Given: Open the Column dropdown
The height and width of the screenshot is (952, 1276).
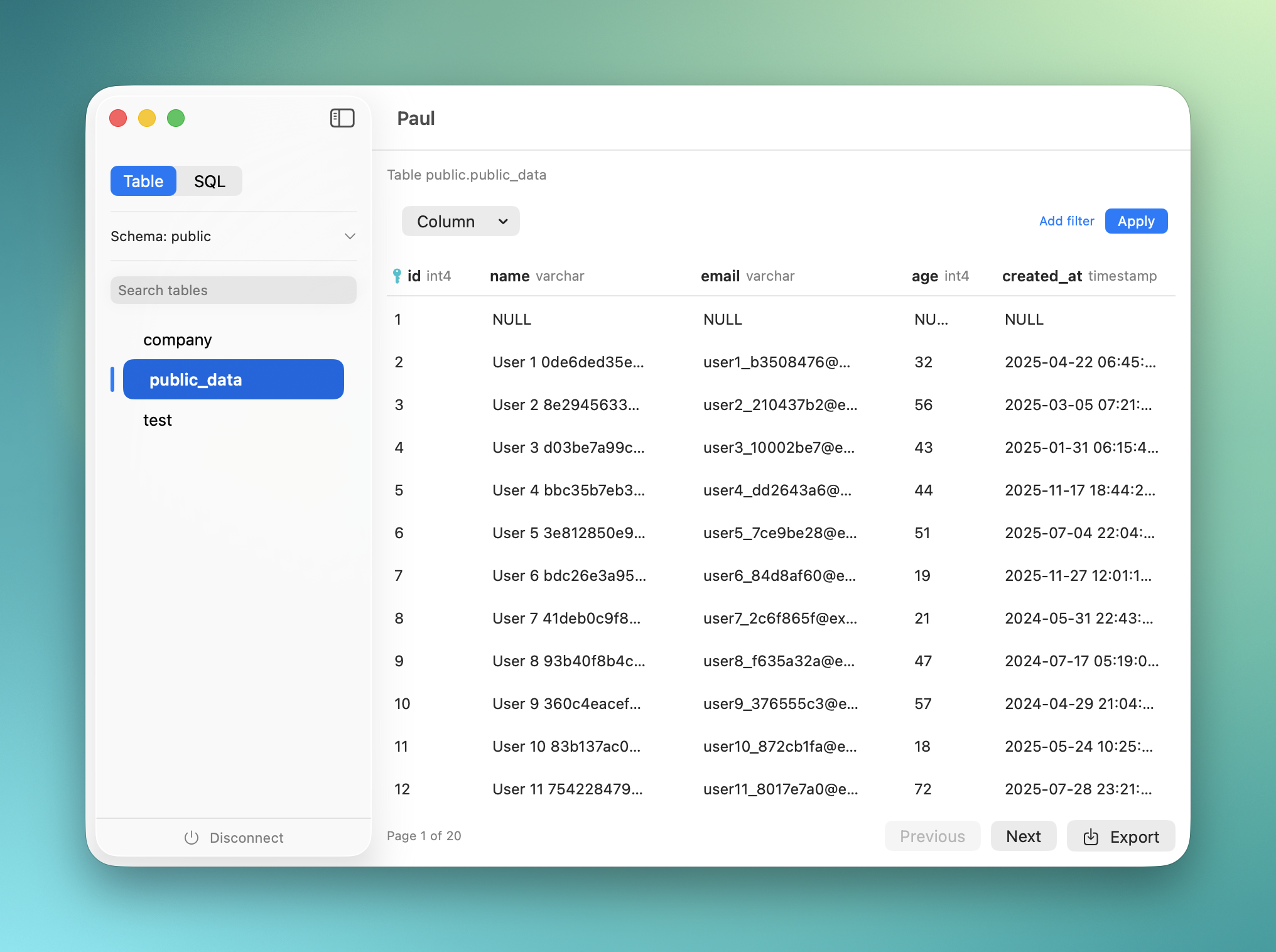Looking at the screenshot, I should pos(460,221).
